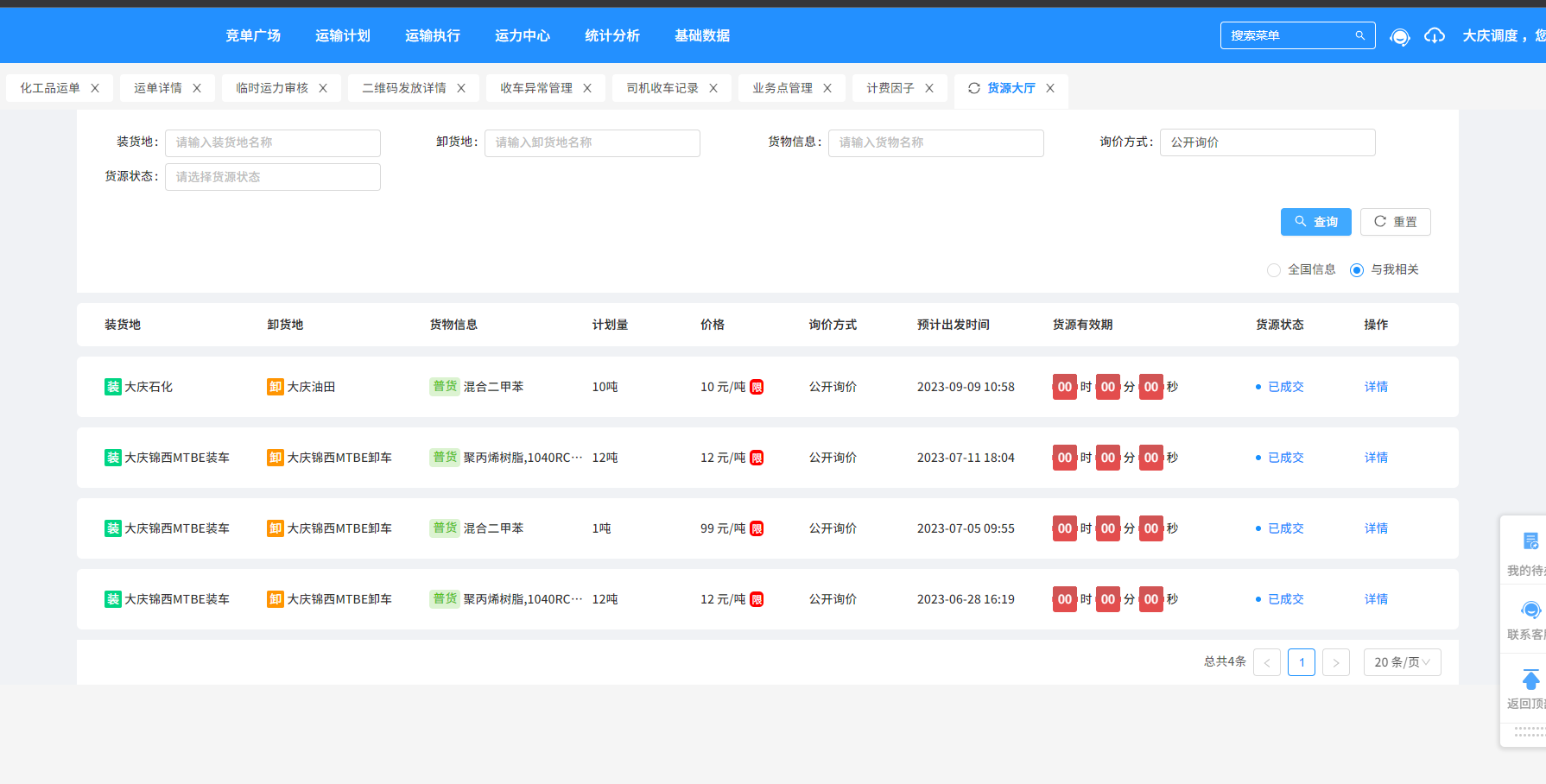Click page number 1 in pagination
Viewport: 1546px width, 784px height.
tap(1302, 662)
